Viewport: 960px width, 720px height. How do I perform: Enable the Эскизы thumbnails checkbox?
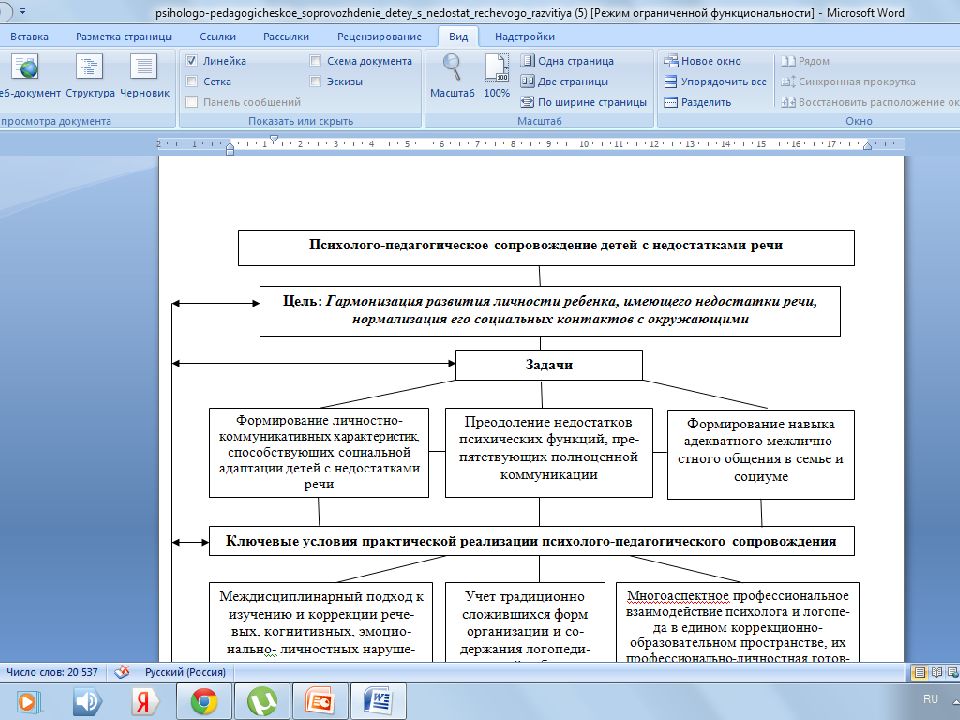point(315,81)
